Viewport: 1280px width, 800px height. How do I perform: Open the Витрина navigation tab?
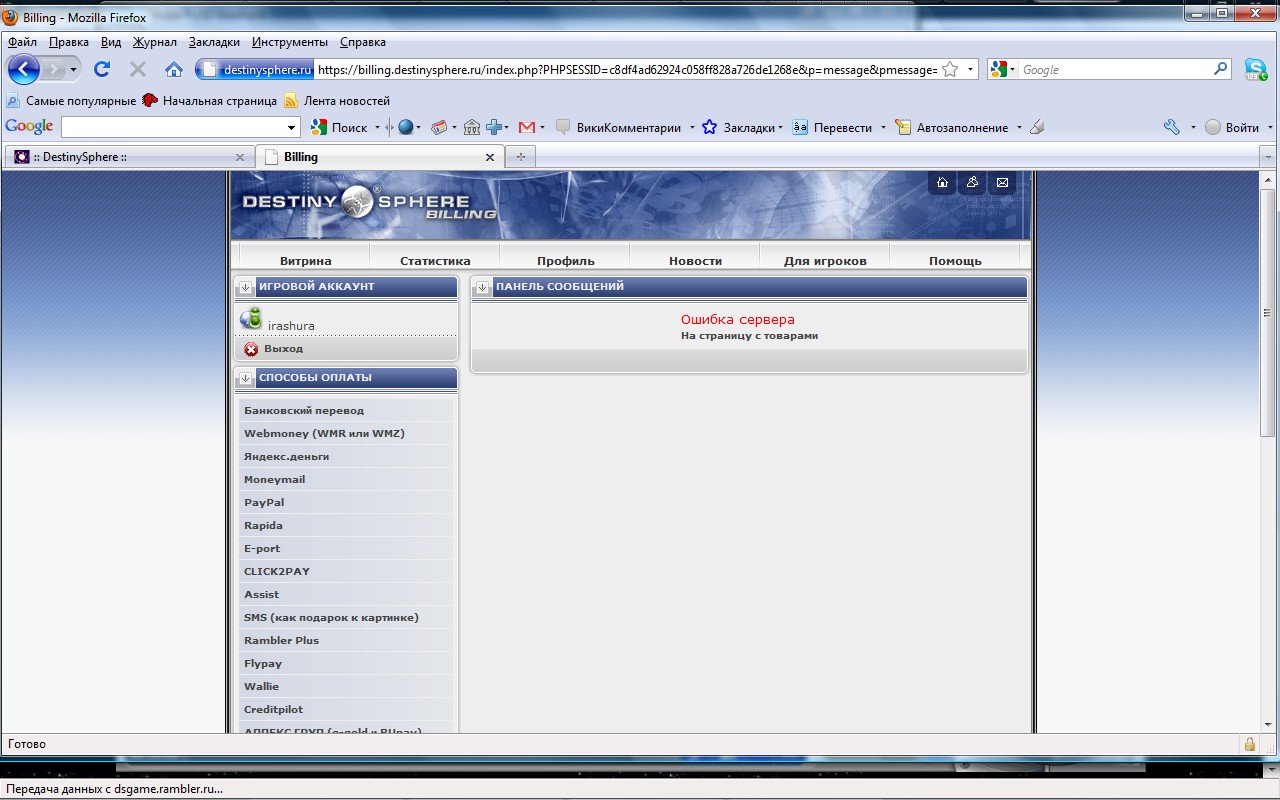(x=305, y=260)
